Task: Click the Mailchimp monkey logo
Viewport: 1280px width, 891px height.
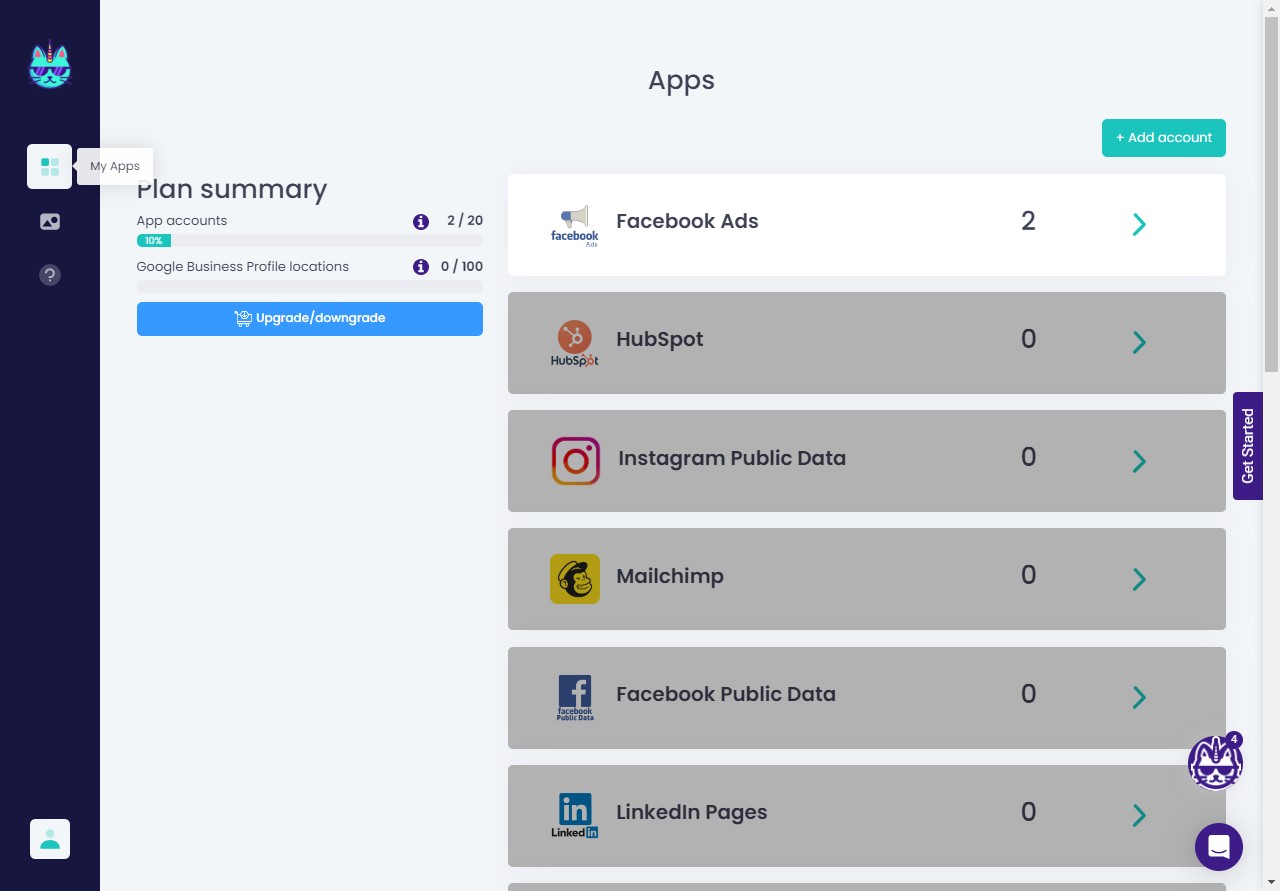Action: point(575,579)
